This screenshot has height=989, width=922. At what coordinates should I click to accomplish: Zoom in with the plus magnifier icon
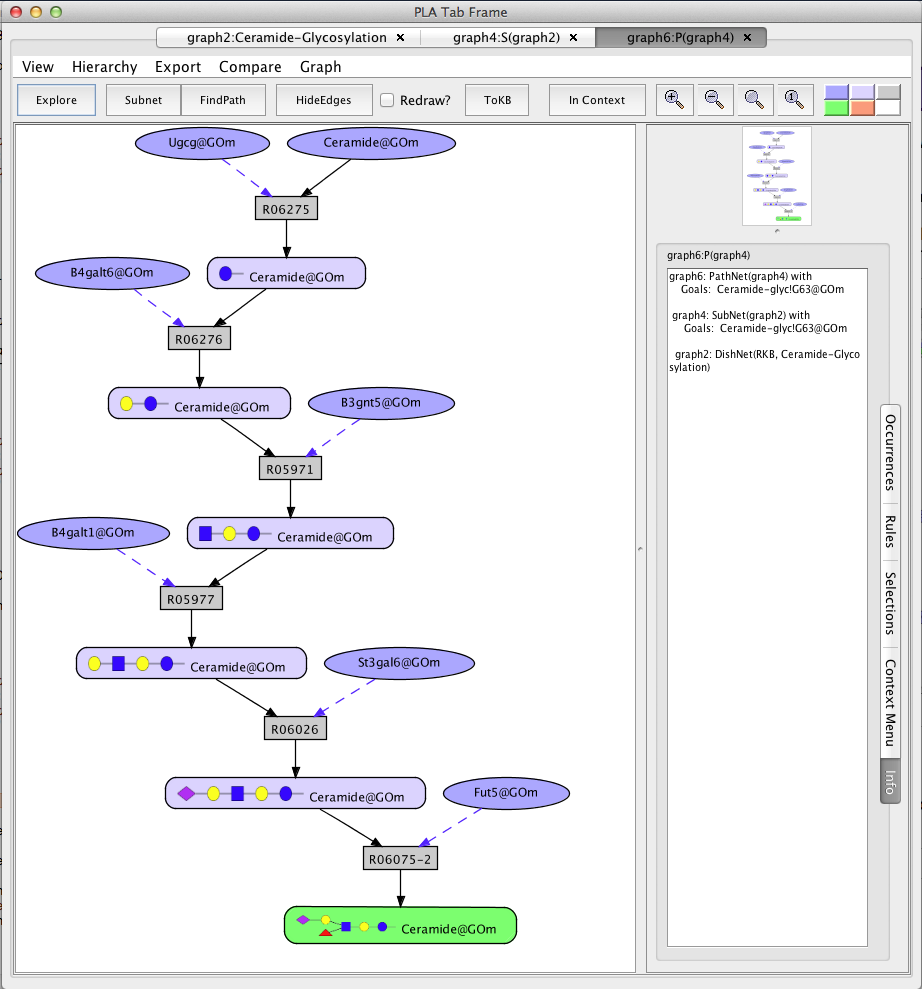[x=674, y=100]
